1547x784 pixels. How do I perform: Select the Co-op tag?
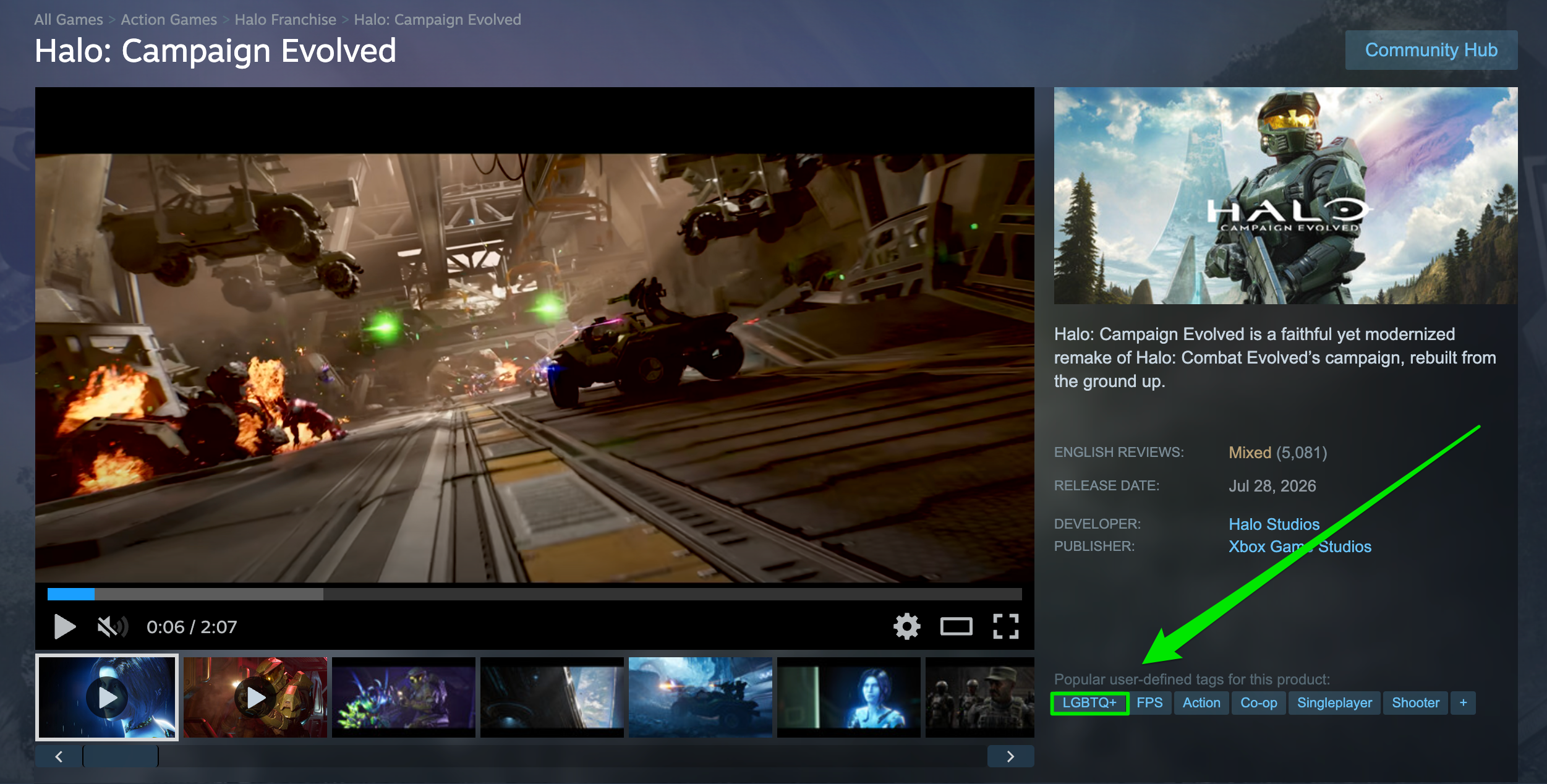click(x=1258, y=703)
